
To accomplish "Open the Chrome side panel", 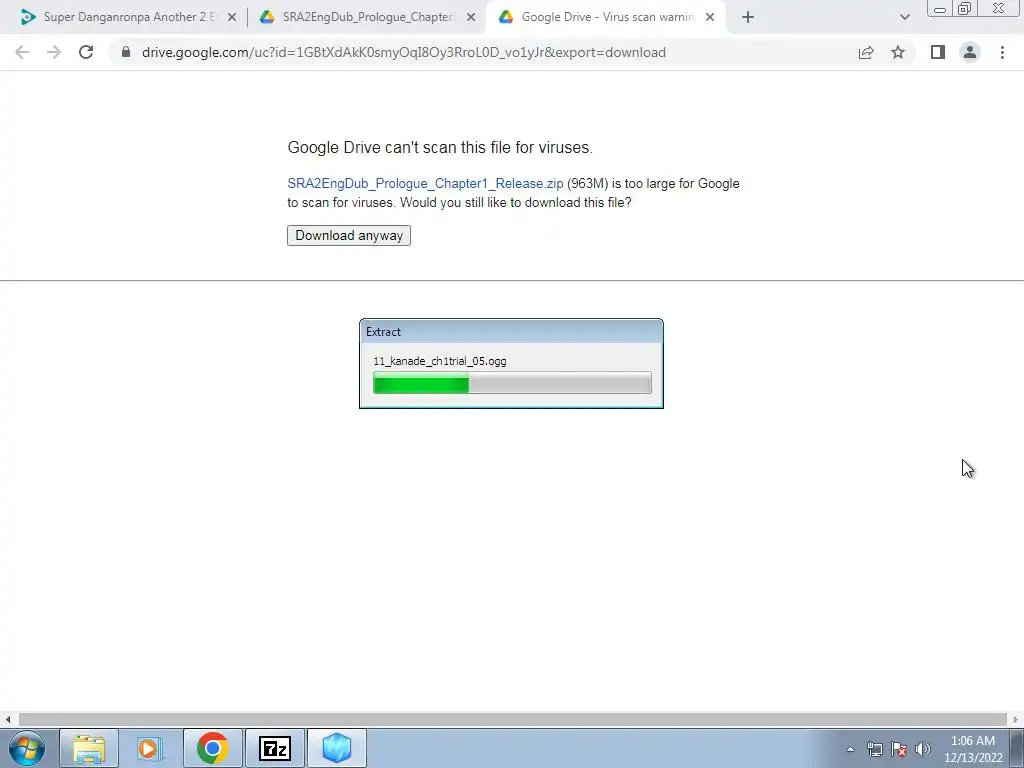I will pos(938,52).
